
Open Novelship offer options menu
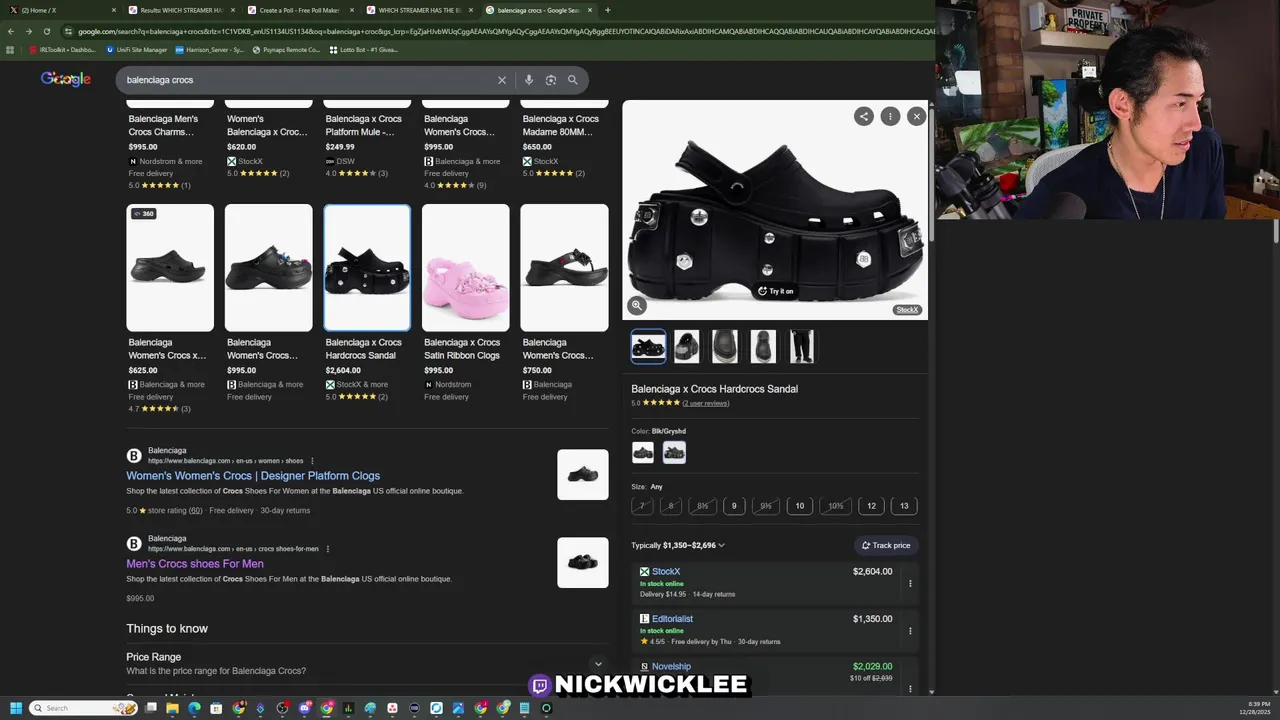point(910,688)
